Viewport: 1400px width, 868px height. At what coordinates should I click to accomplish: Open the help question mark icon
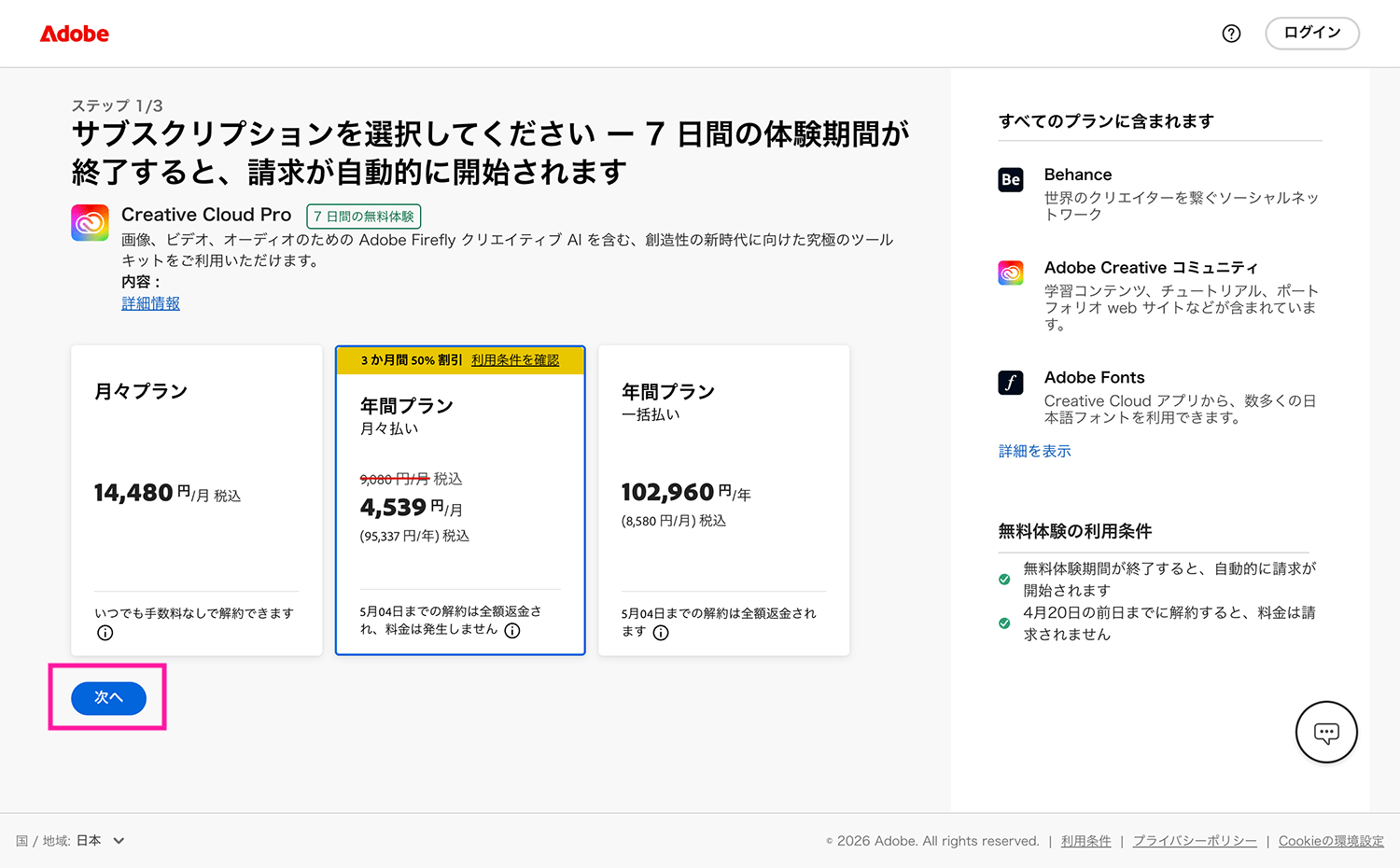click(x=1231, y=34)
